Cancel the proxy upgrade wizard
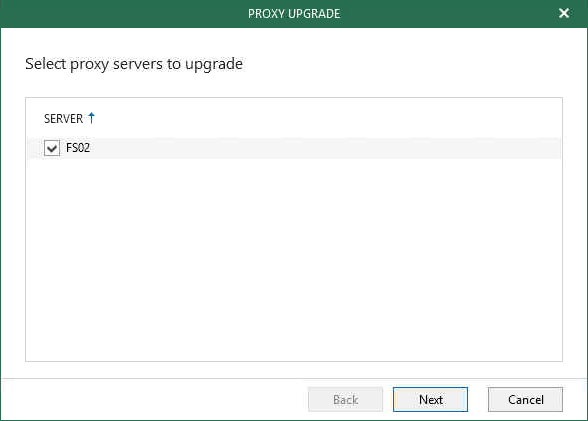 point(525,399)
